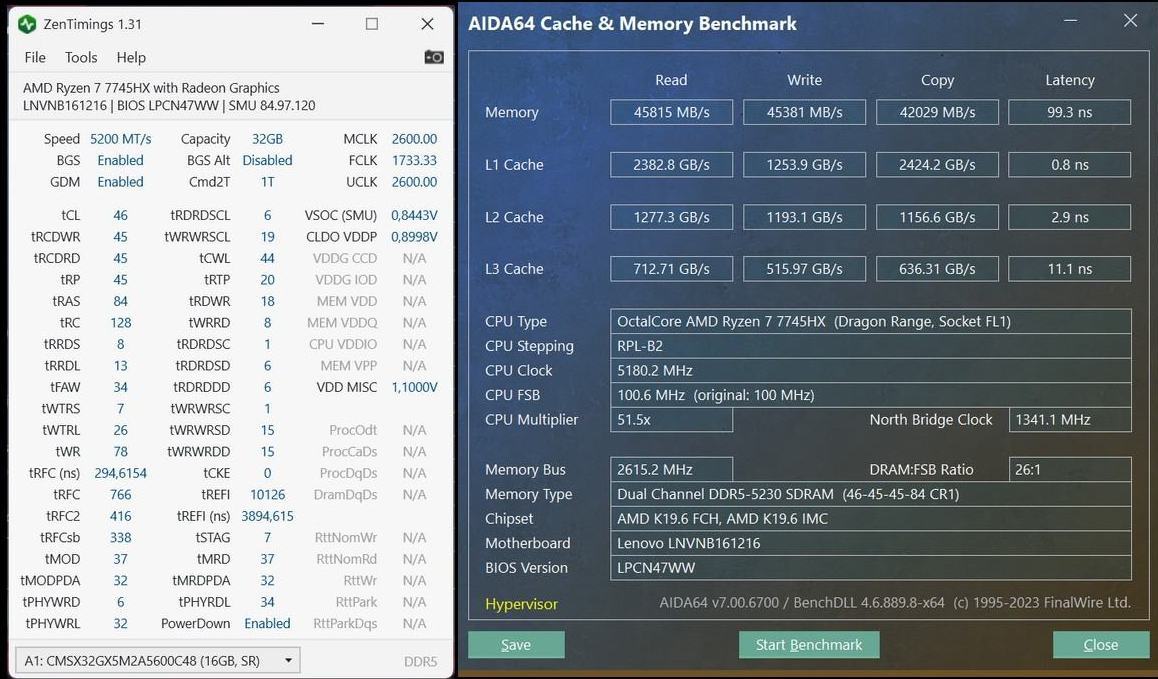Image resolution: width=1158 pixels, height=679 pixels.
Task: Click the CPU Type field with Ryzen 7 7745HX
Action: 871,321
